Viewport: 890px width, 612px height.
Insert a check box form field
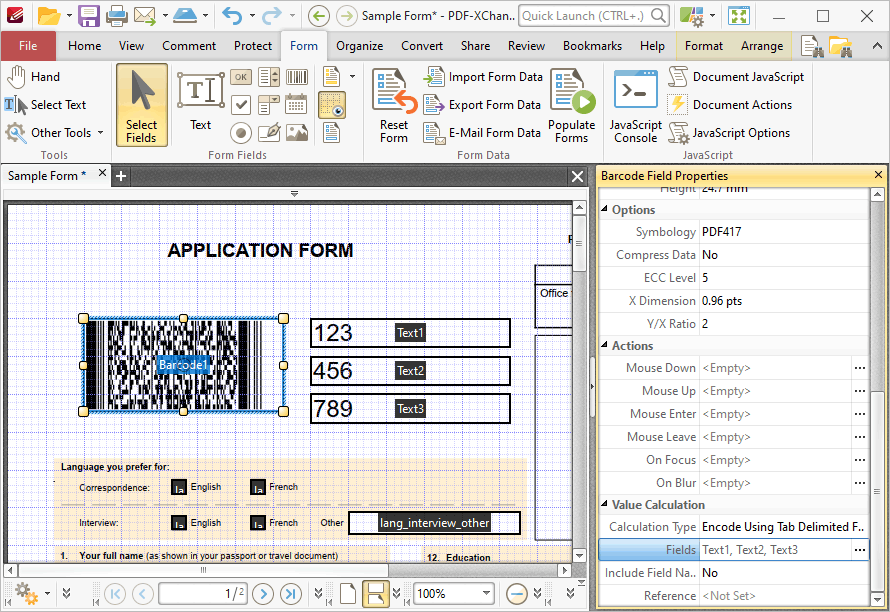coord(241,104)
